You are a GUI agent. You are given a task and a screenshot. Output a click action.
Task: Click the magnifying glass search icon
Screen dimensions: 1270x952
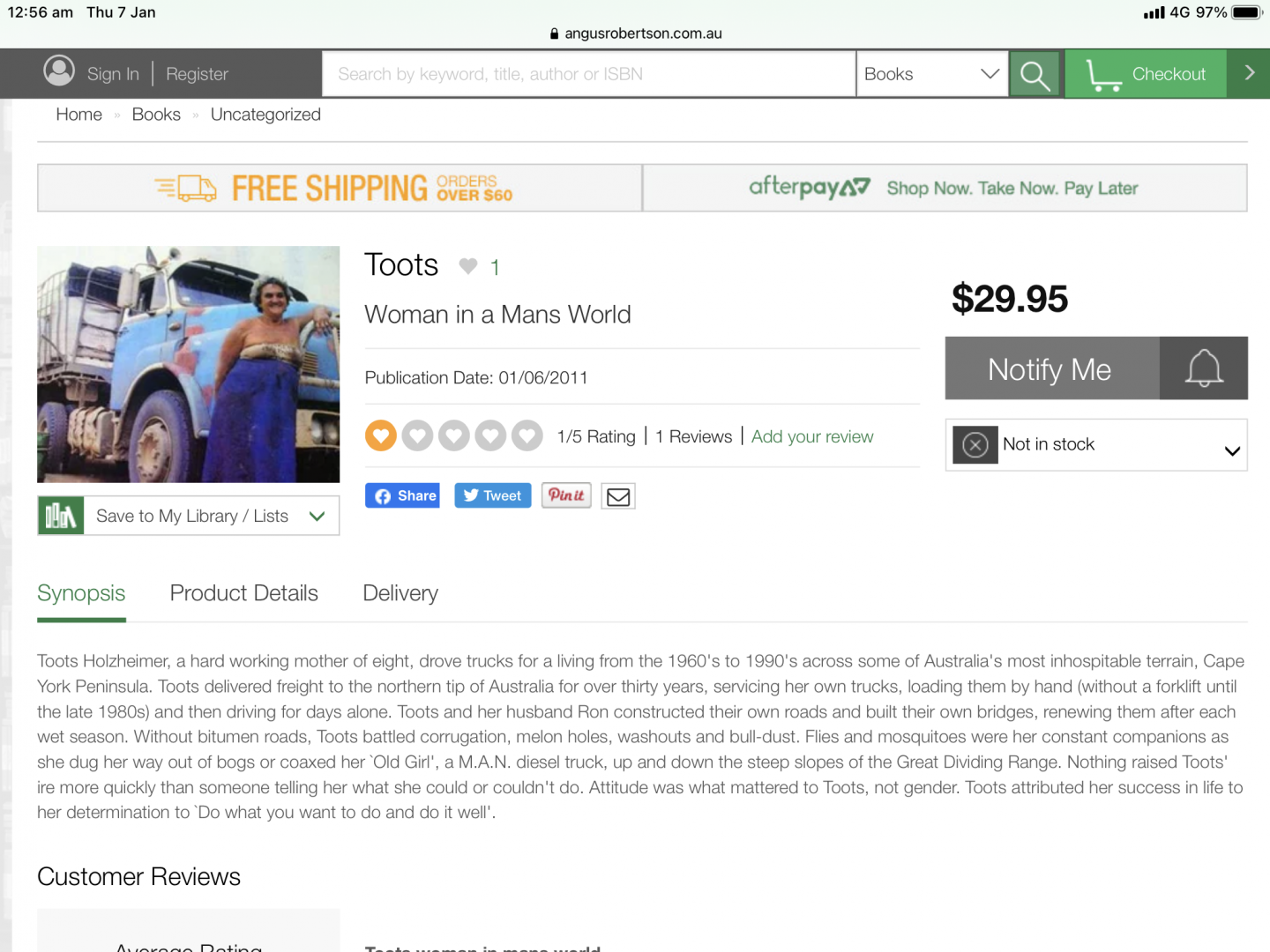pos(1035,75)
